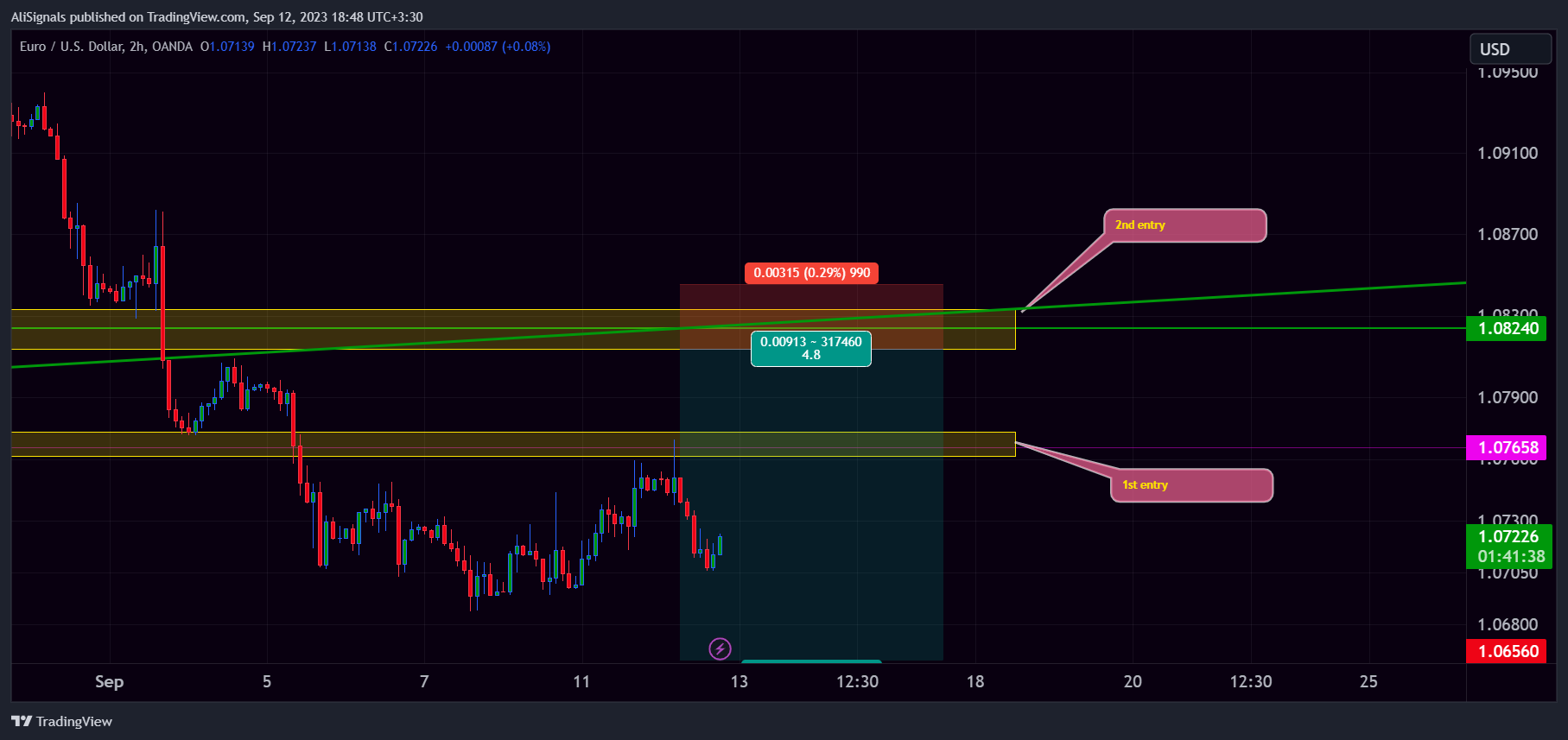
Task: Select the teal target label 0.00913 ~ 317460
Action: [811, 349]
